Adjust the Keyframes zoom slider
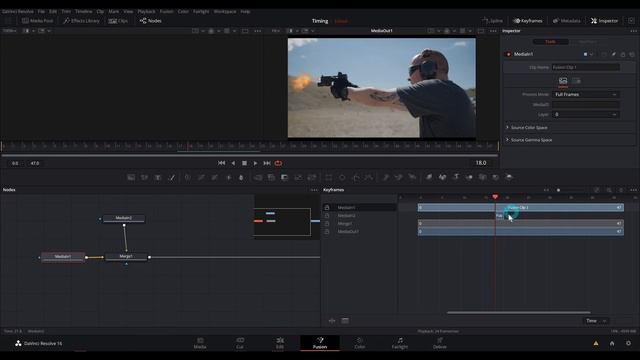The height and width of the screenshot is (360, 640). point(558,190)
